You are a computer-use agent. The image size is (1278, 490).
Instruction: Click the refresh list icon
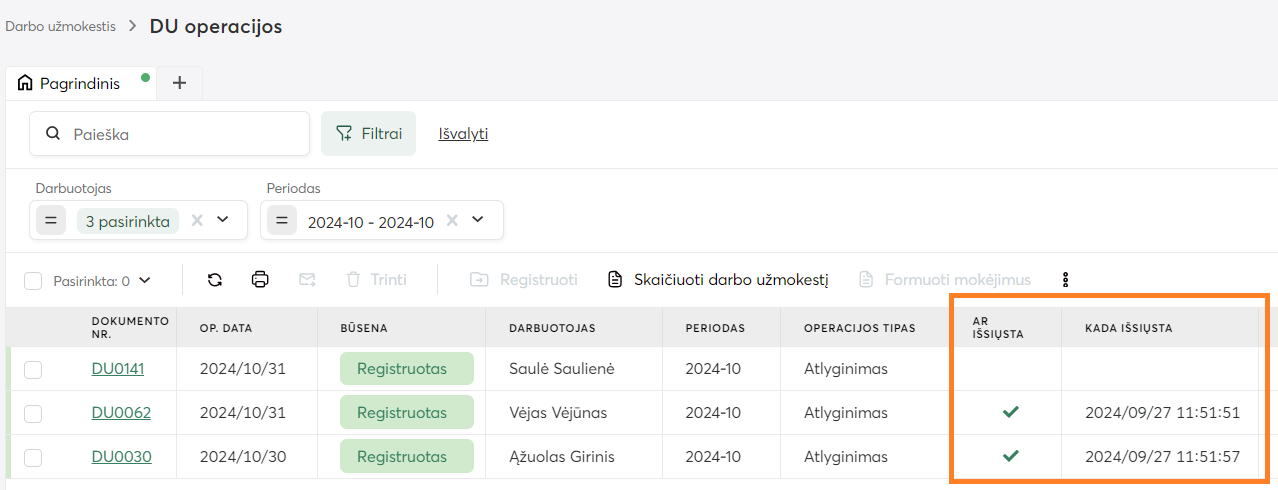coord(215,280)
